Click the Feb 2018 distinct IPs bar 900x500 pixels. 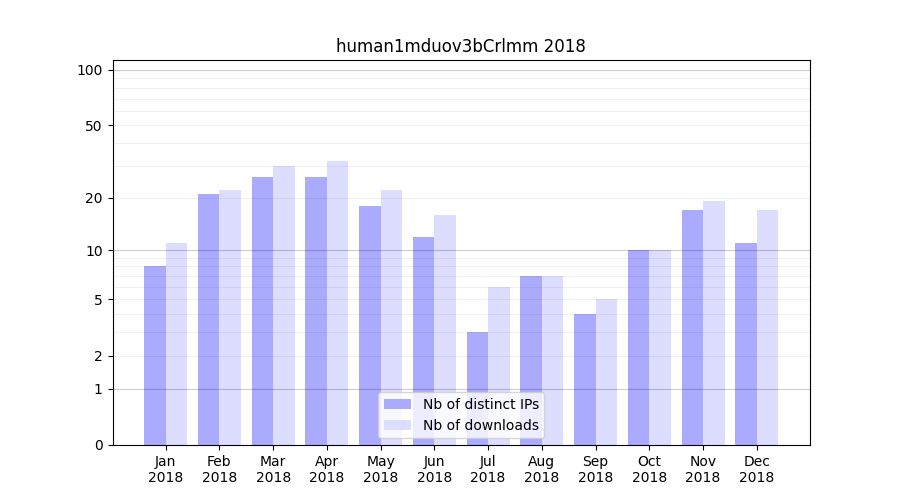pos(208,319)
